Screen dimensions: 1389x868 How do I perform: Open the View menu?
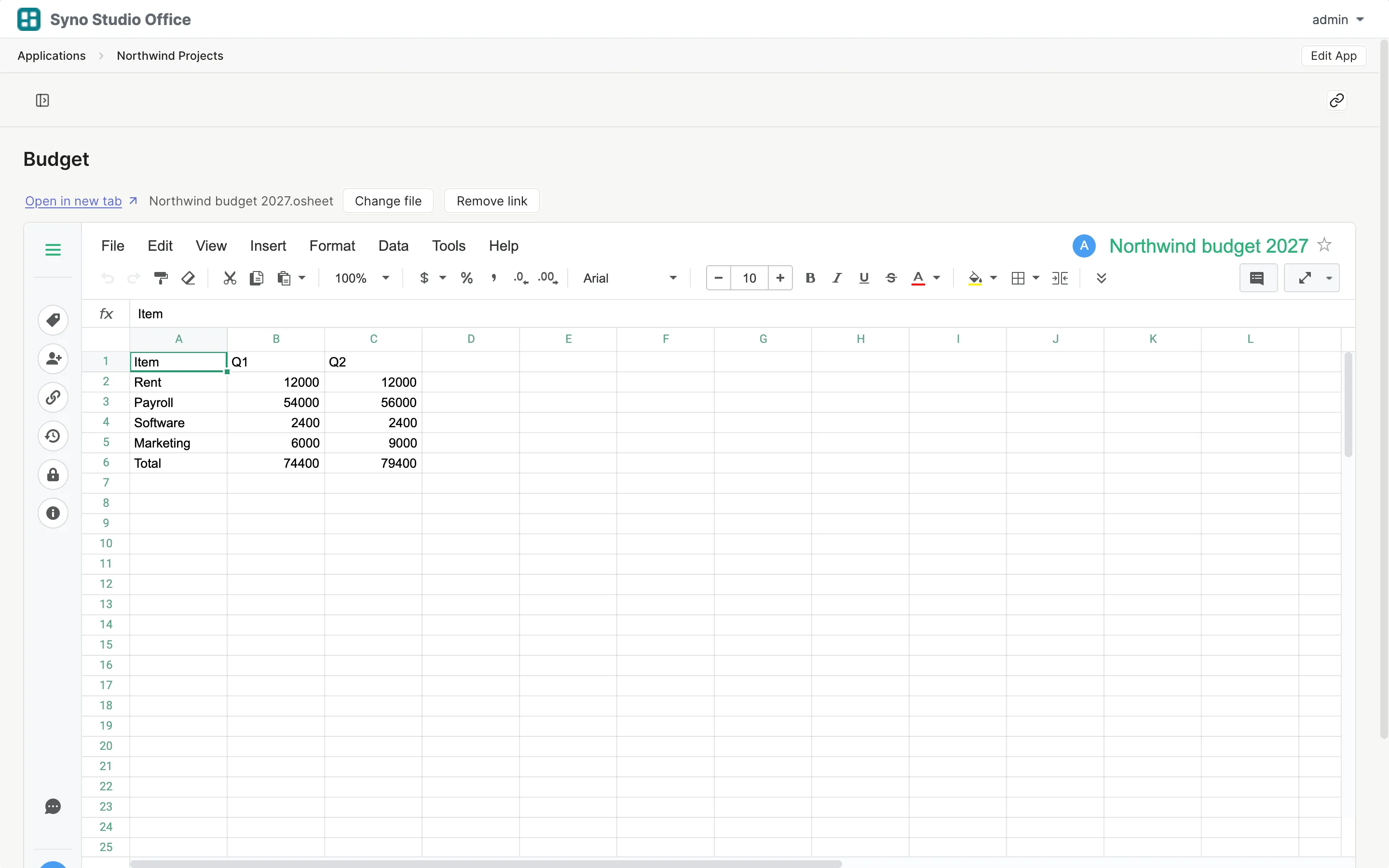[x=211, y=246]
